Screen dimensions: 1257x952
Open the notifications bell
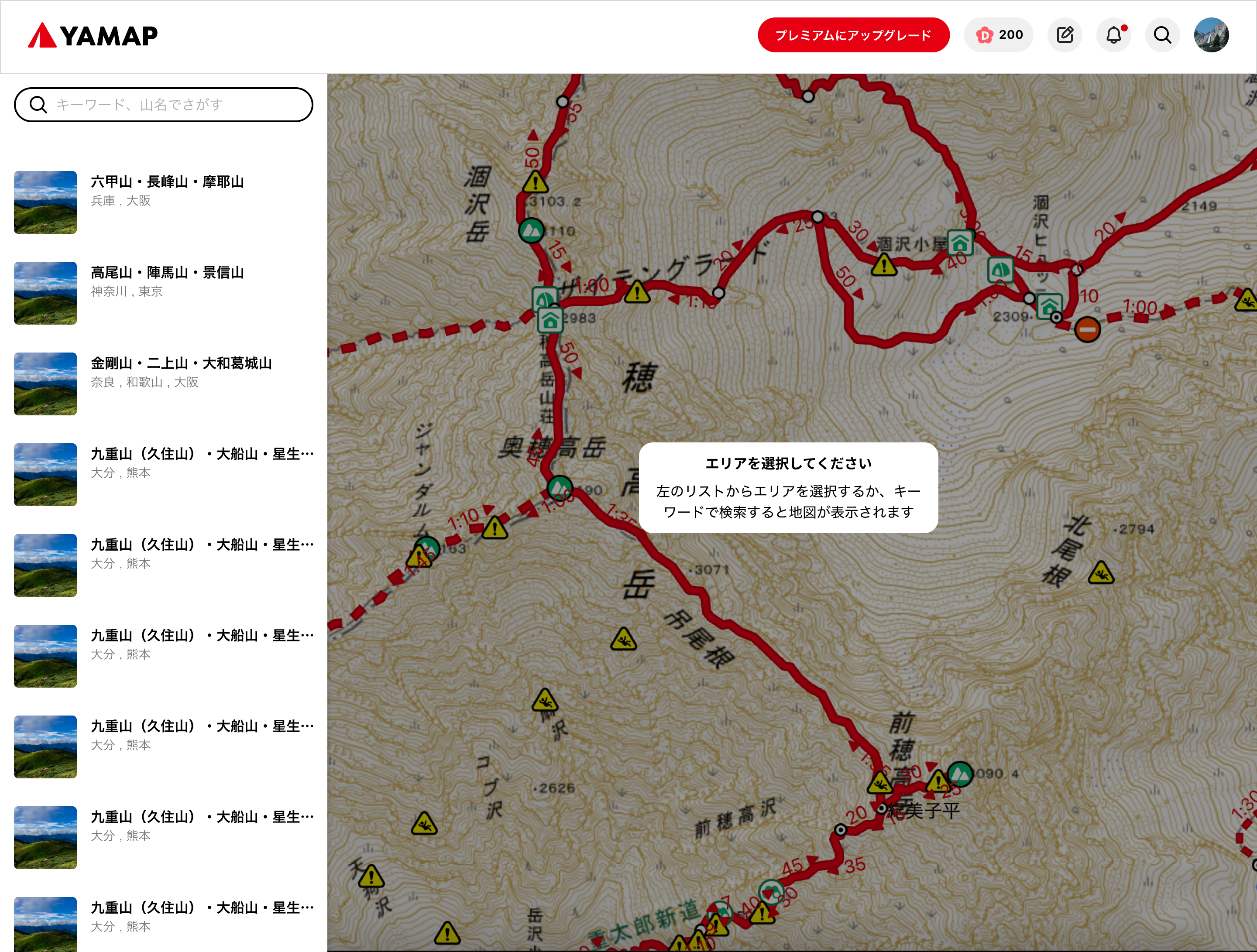[1113, 35]
